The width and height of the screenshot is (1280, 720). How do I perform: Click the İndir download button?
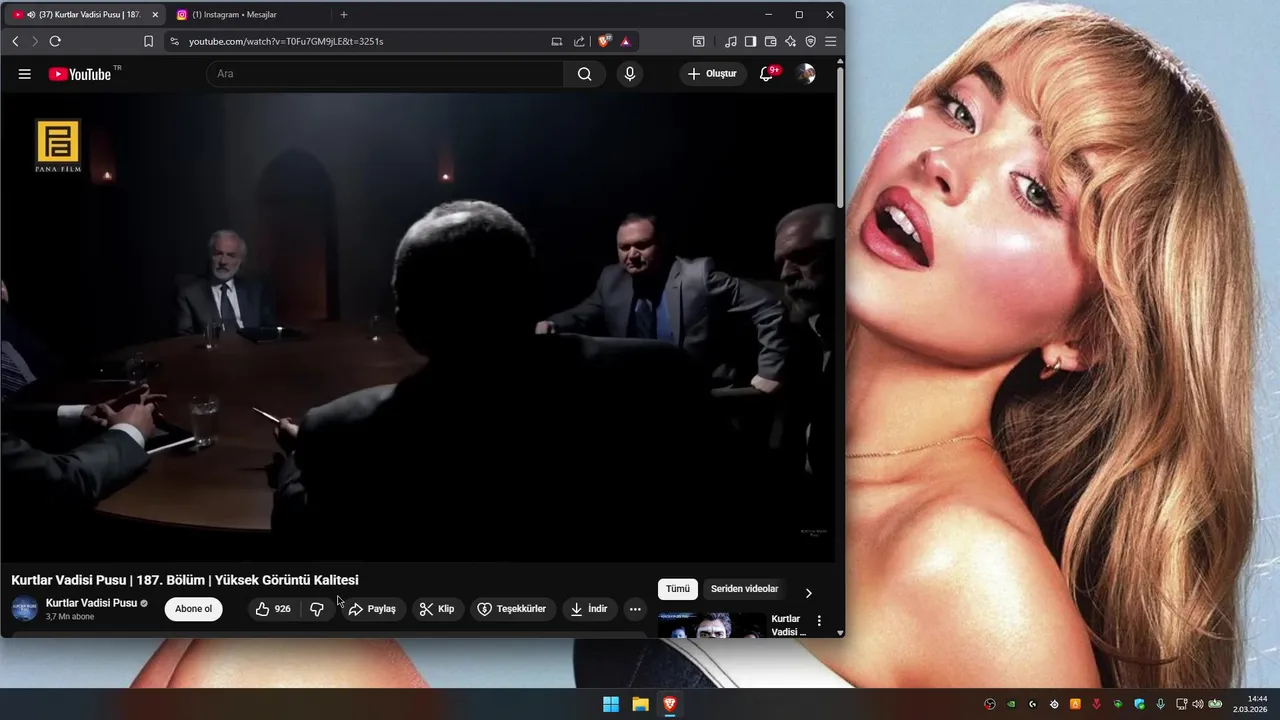click(x=589, y=609)
